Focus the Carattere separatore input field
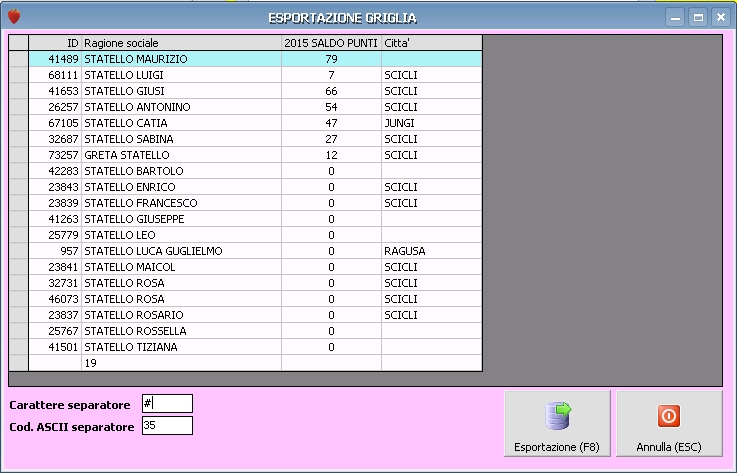Image resolution: width=737 pixels, height=473 pixels. pyautogui.click(x=167, y=403)
